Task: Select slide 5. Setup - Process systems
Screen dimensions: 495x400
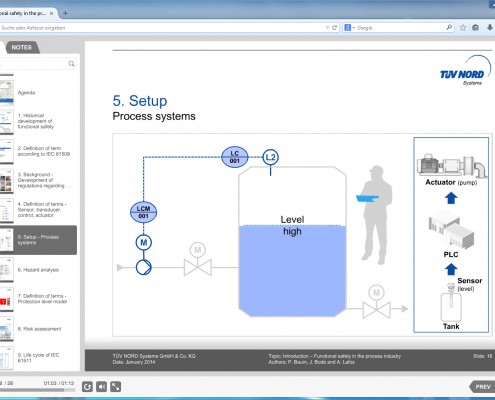Action: coord(38,240)
